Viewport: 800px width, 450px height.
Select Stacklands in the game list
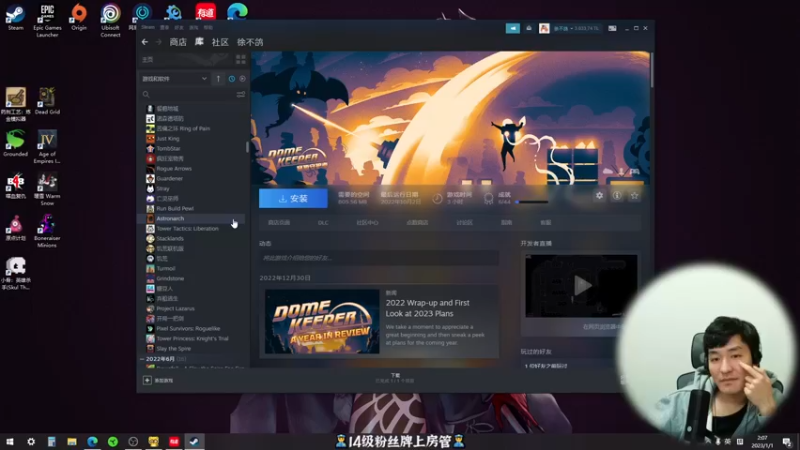click(170, 239)
